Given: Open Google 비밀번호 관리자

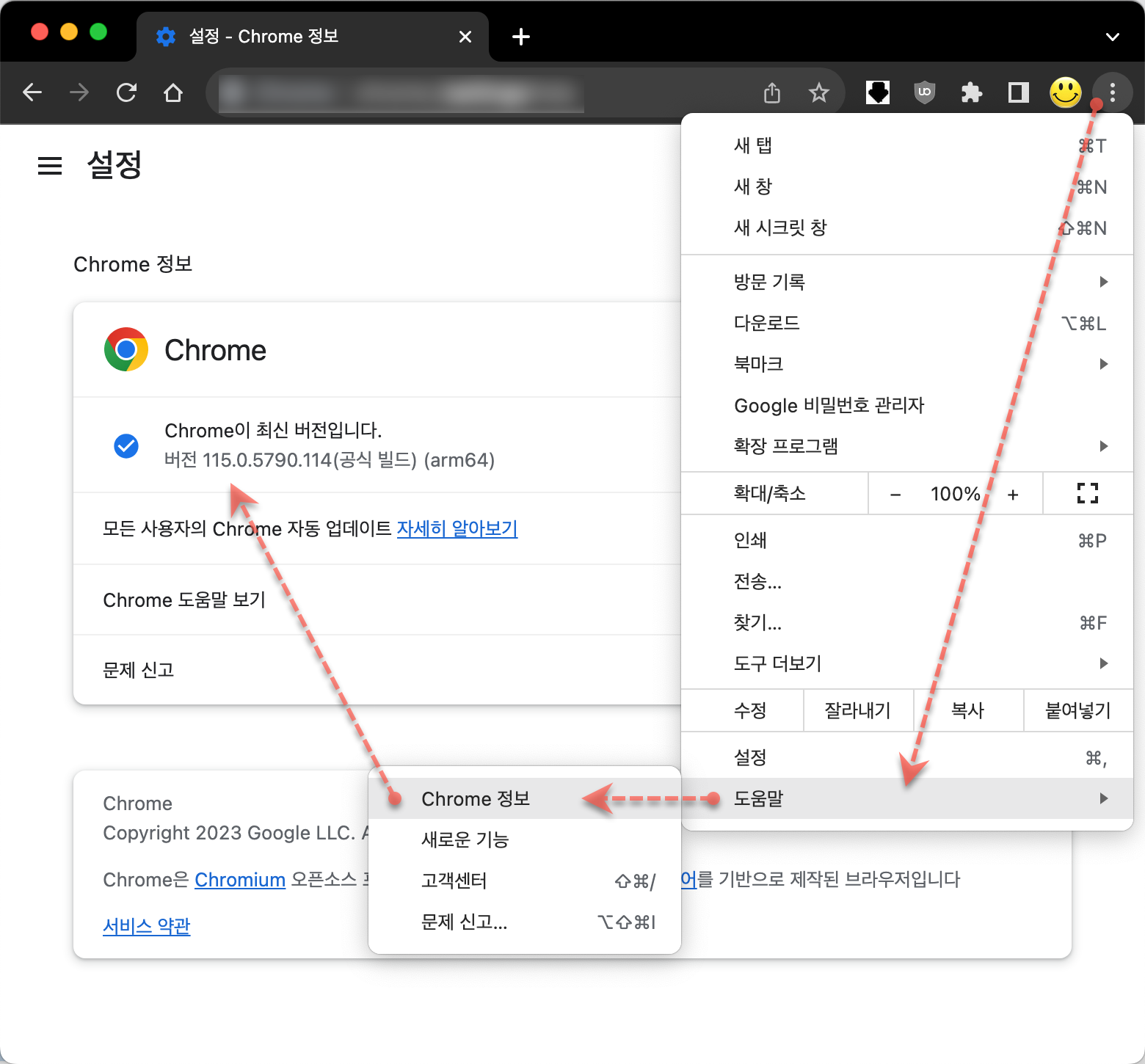Looking at the screenshot, I should coord(907,405).
